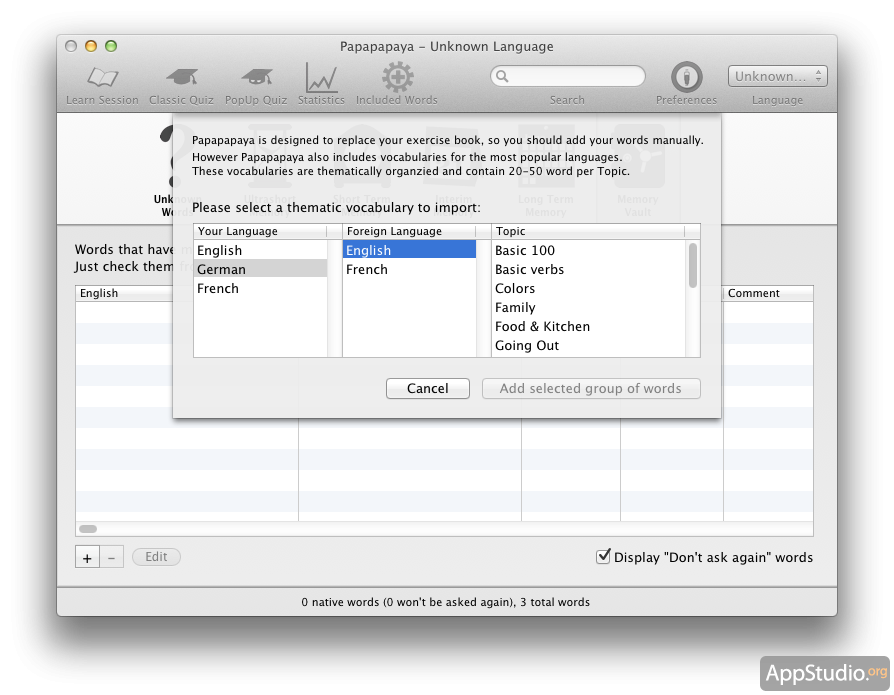Click the Topic column header
The height and width of the screenshot is (695, 894).
point(588,231)
